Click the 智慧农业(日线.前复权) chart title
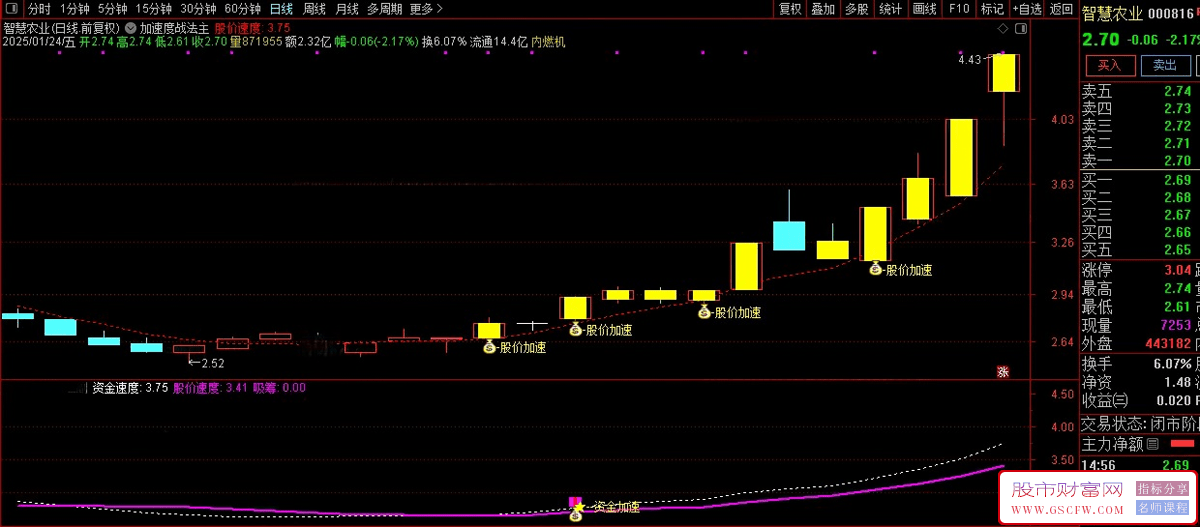Screen dimensions: 1200x527 (62, 29)
